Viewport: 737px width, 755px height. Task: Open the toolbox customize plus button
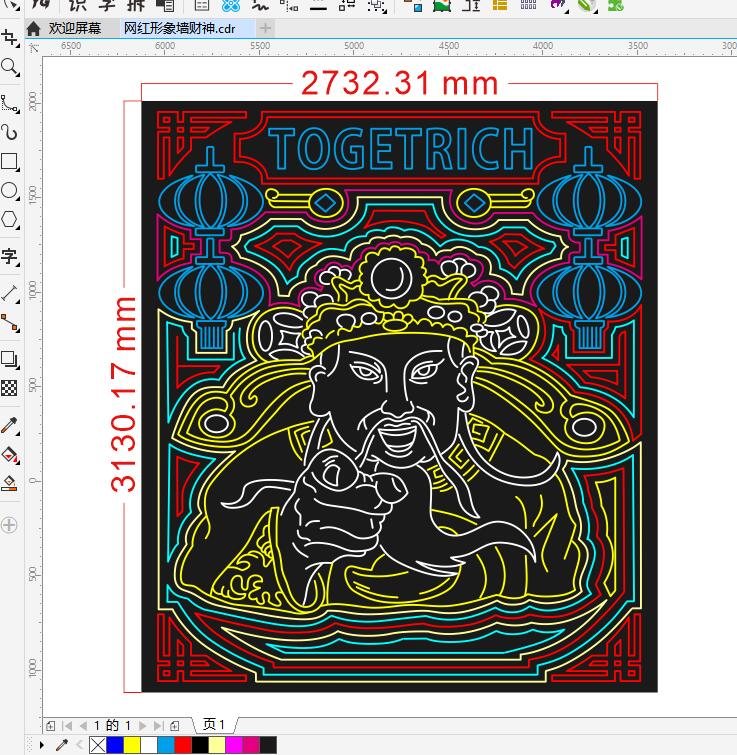[9, 525]
